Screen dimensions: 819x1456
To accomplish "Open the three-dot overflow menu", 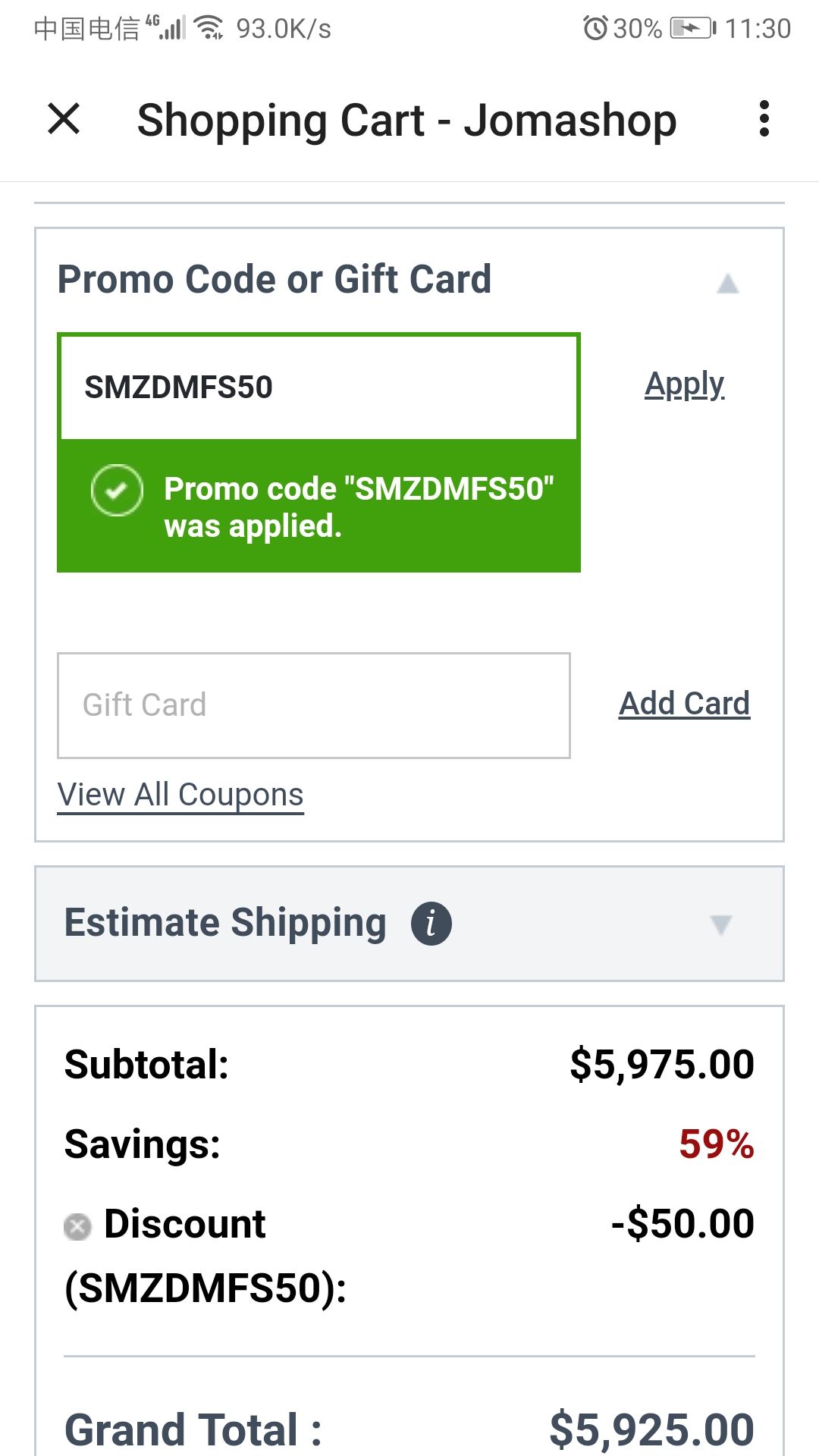I will [764, 119].
